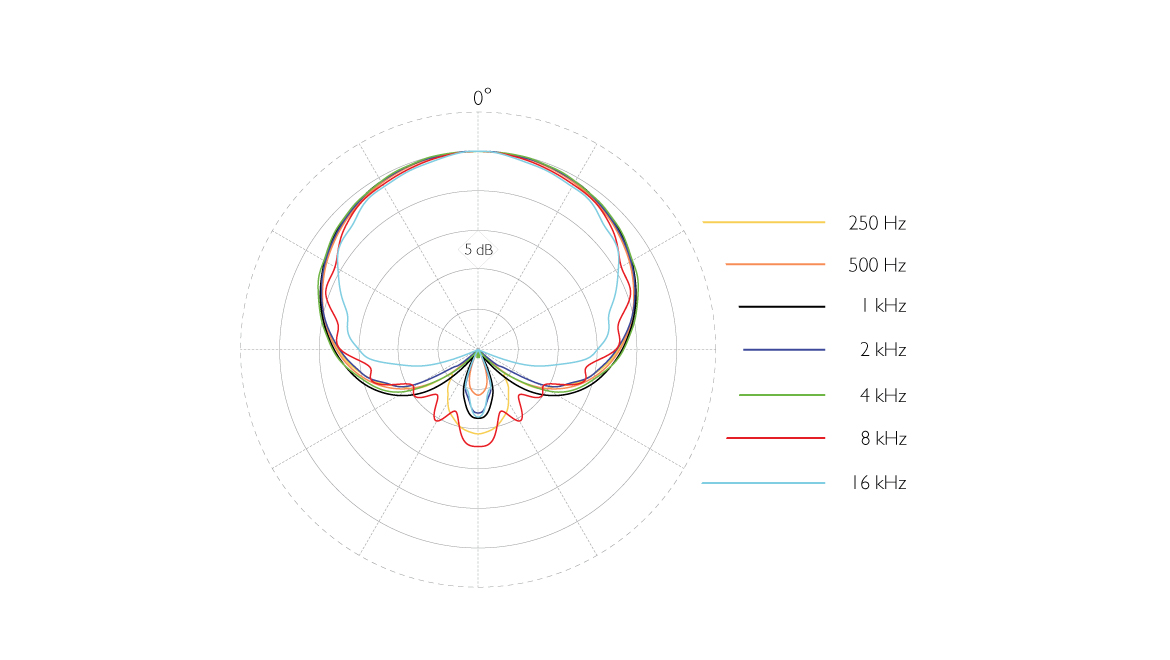Click the center origin of the polar plot
This screenshot has width=1170, height=660.
tap(478, 350)
